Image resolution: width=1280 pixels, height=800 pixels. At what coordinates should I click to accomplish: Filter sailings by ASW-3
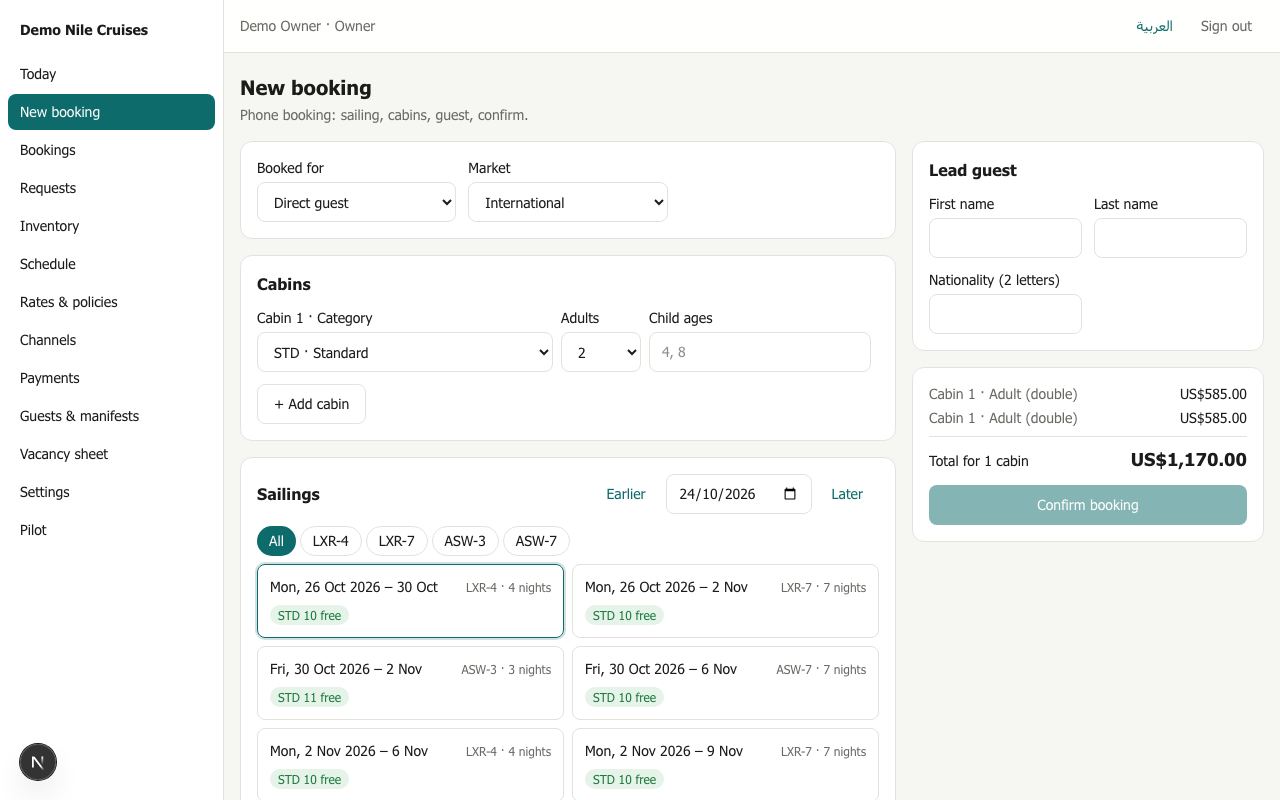(465, 541)
